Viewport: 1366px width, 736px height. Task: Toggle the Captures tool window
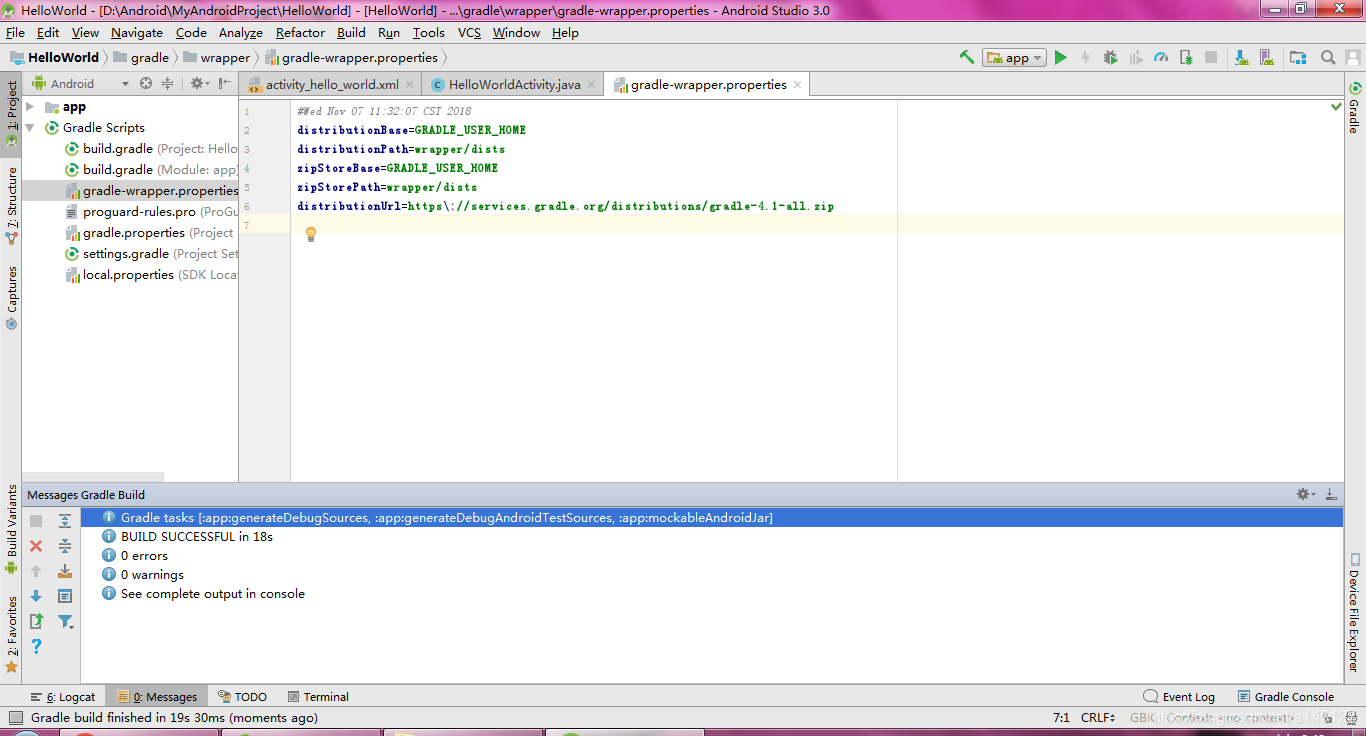click(x=11, y=297)
